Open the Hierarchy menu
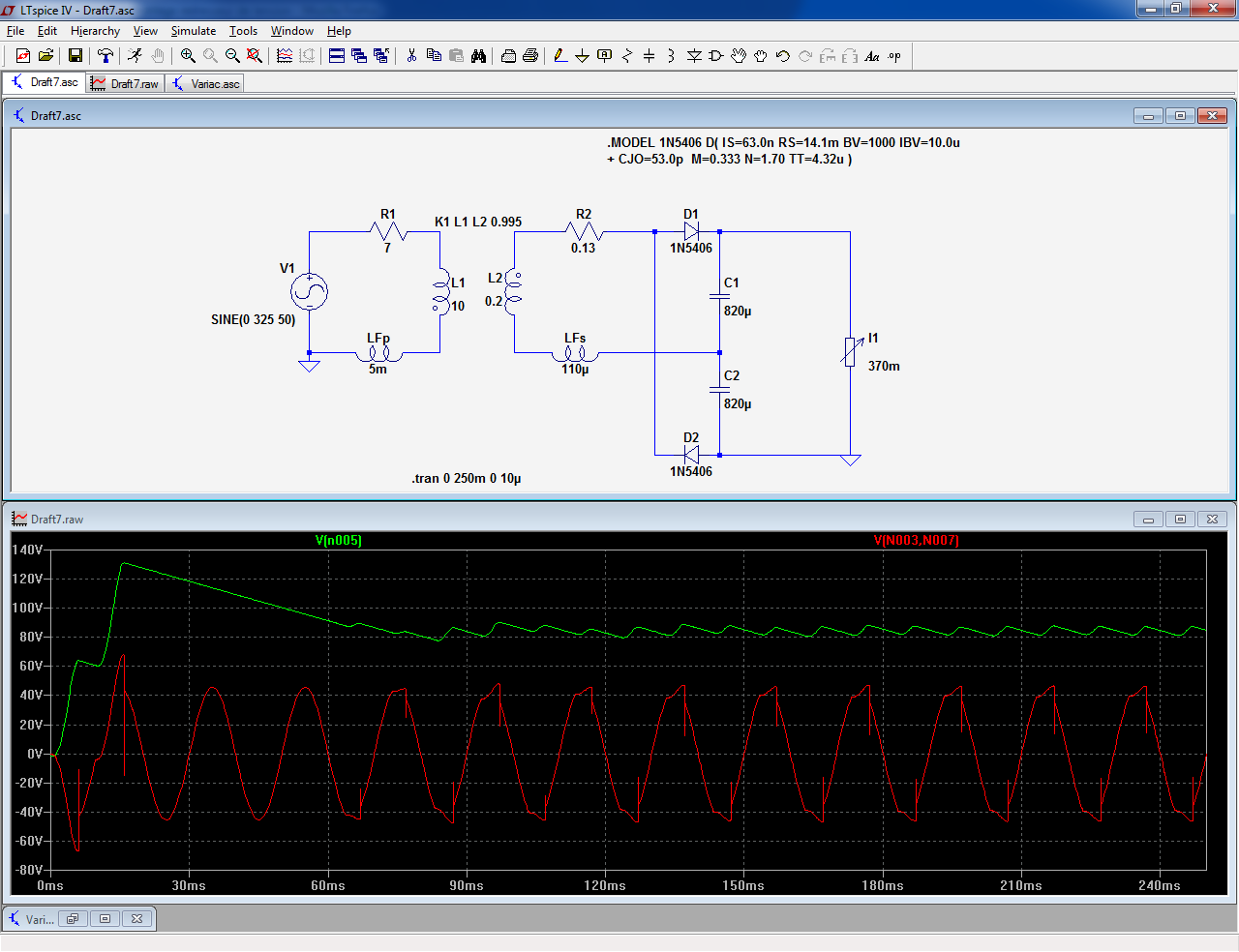 click(x=95, y=31)
